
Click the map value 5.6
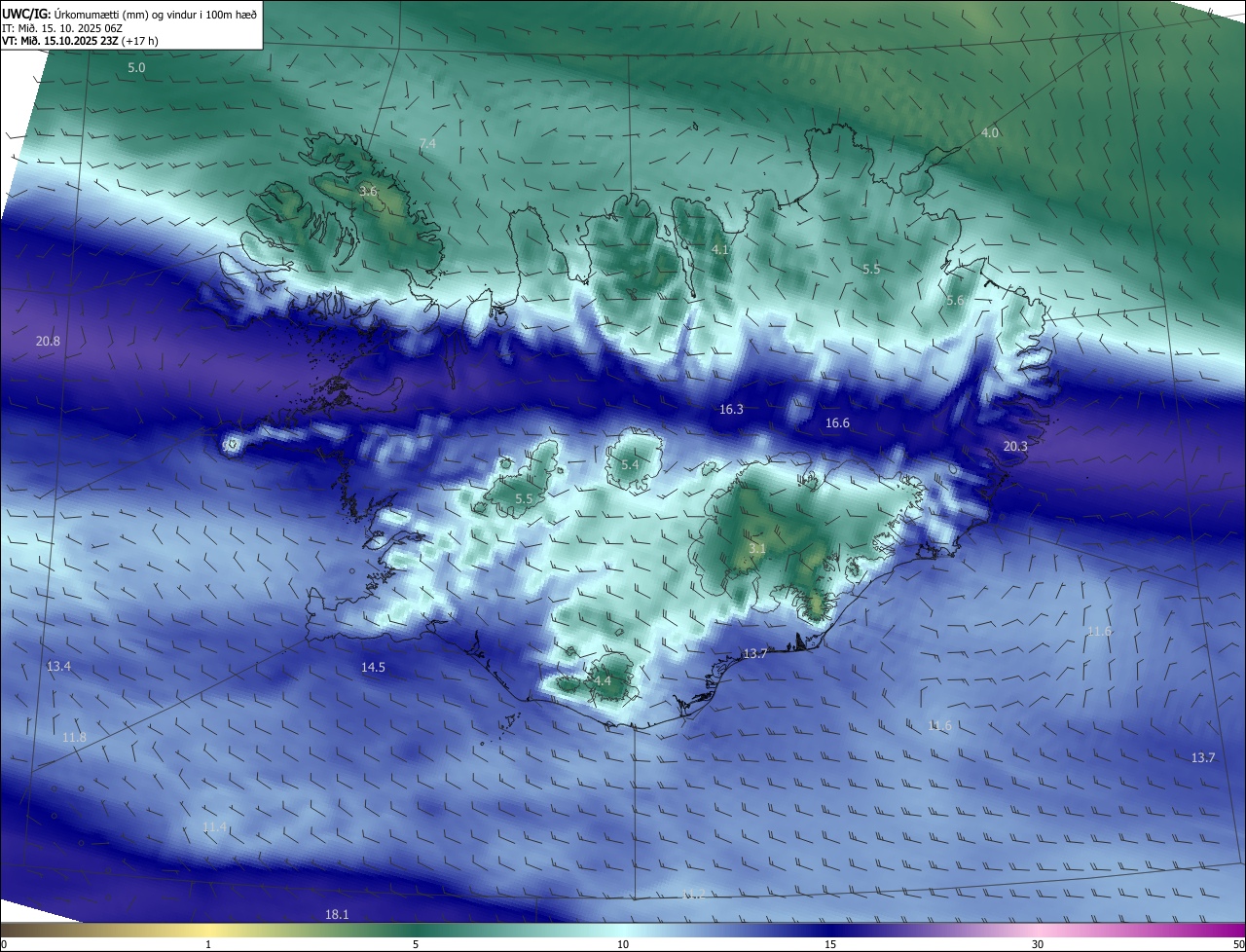click(955, 301)
